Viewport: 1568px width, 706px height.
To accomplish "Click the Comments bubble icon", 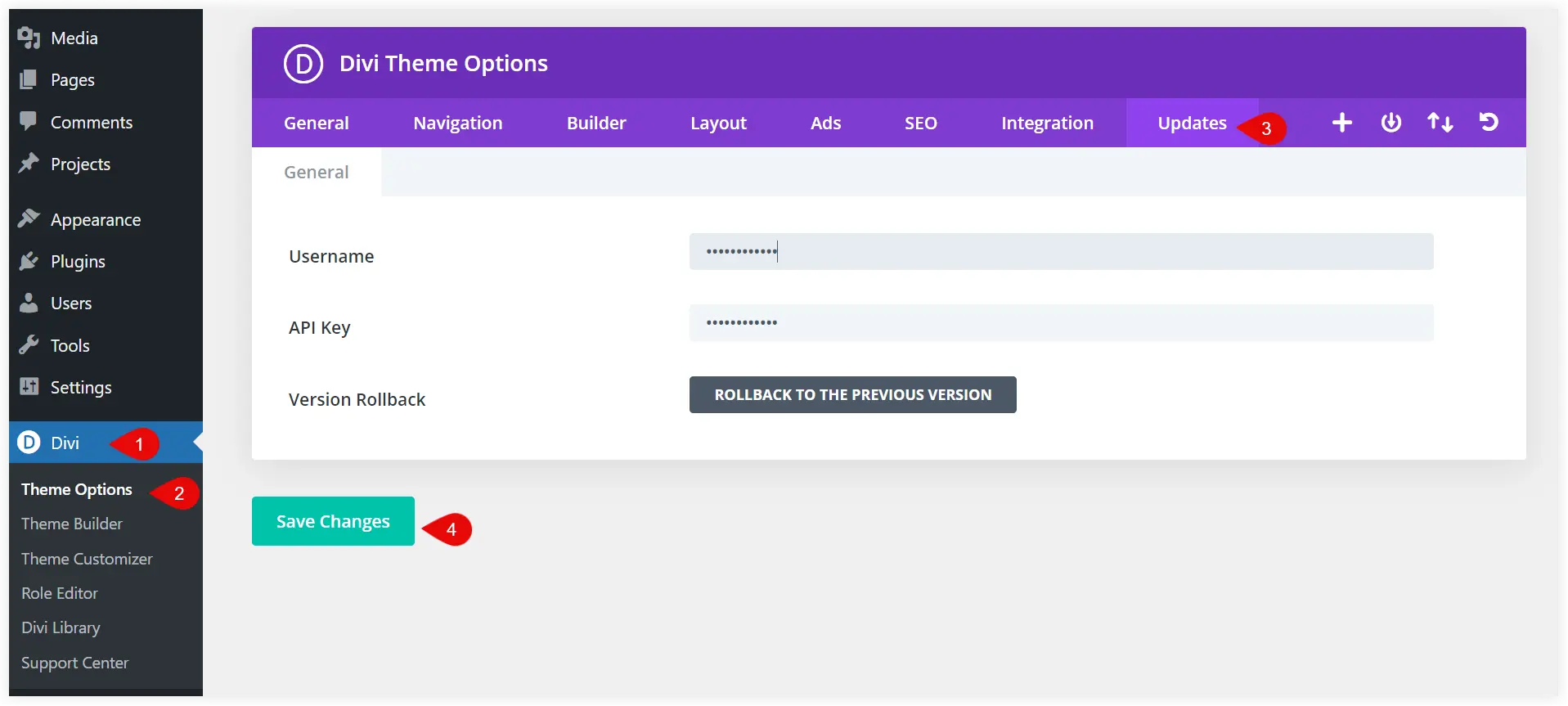I will coord(29,121).
